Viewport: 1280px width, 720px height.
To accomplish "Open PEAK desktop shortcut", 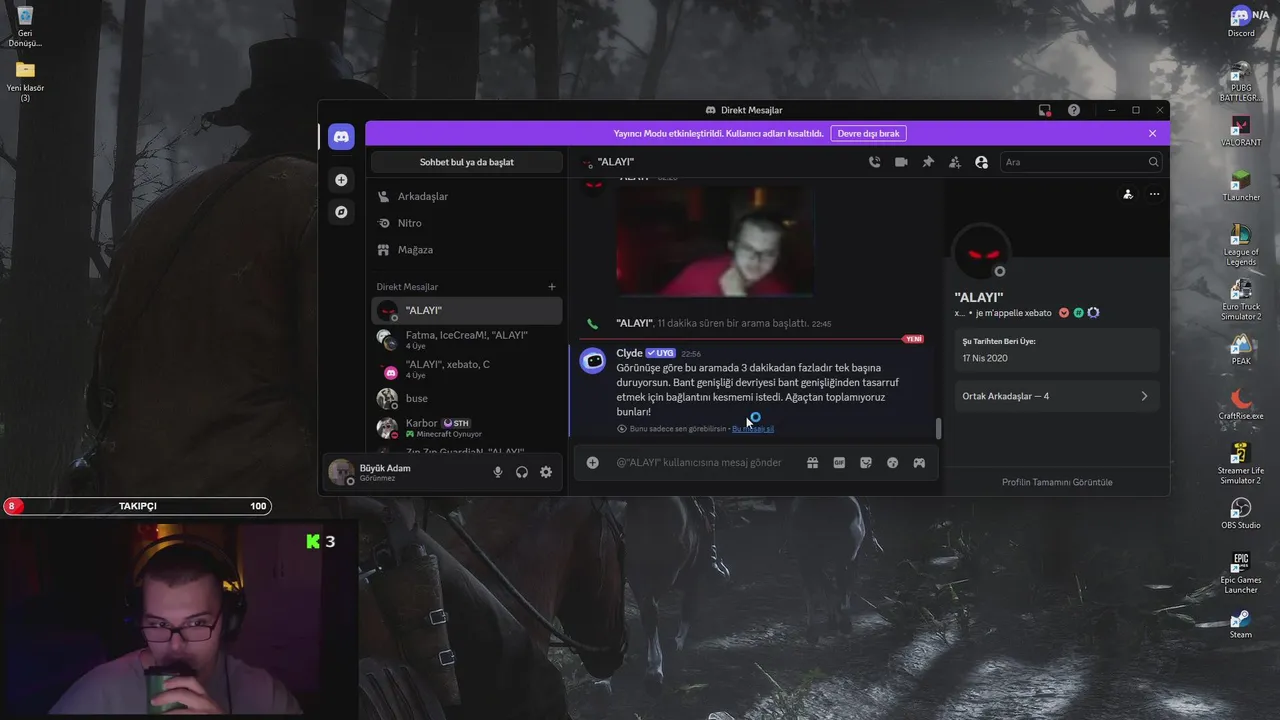I will 1241,350.
